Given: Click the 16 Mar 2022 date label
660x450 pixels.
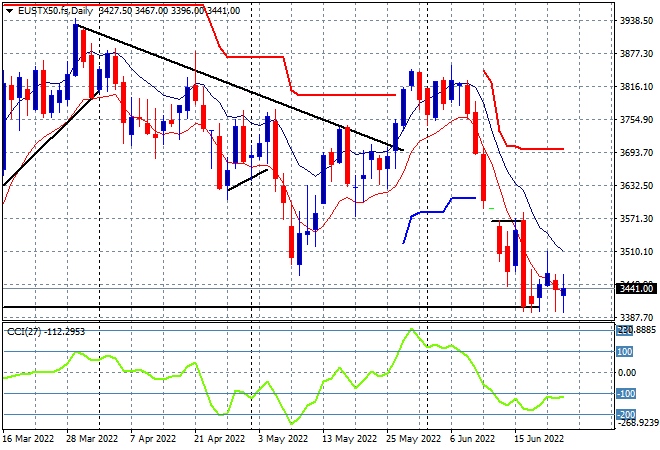Looking at the screenshot, I should [x=28, y=439].
